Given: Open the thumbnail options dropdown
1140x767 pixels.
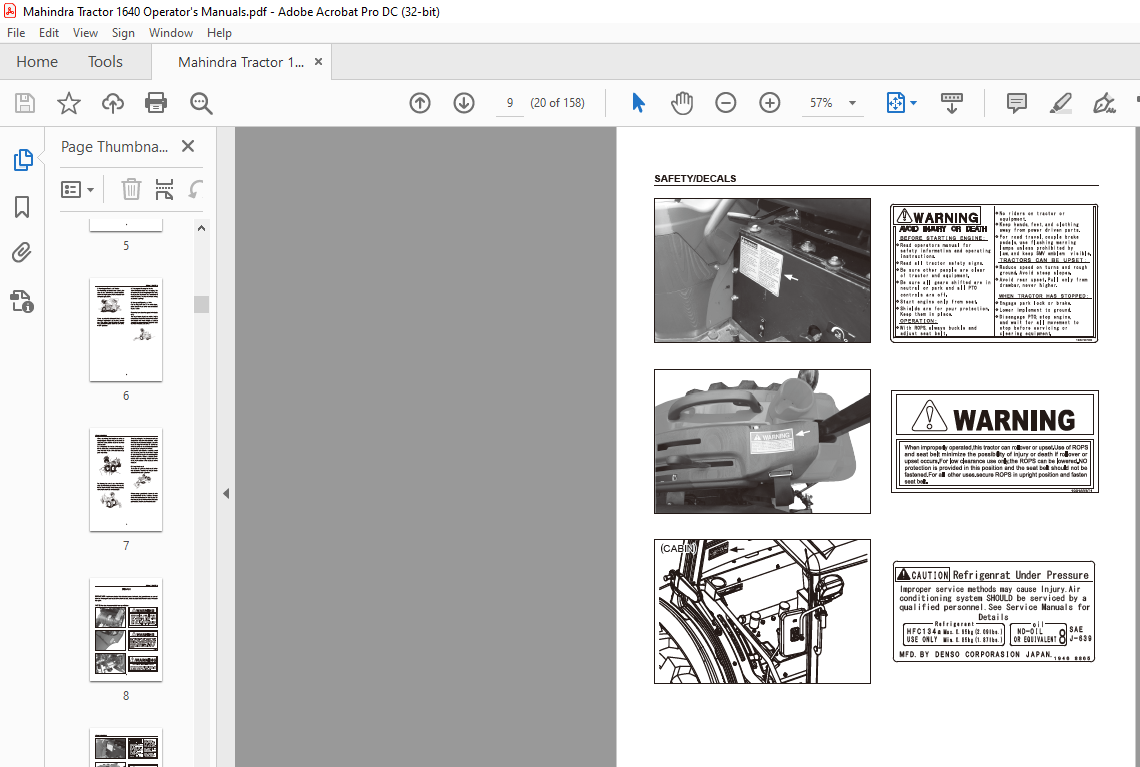Looking at the screenshot, I should pos(78,190).
